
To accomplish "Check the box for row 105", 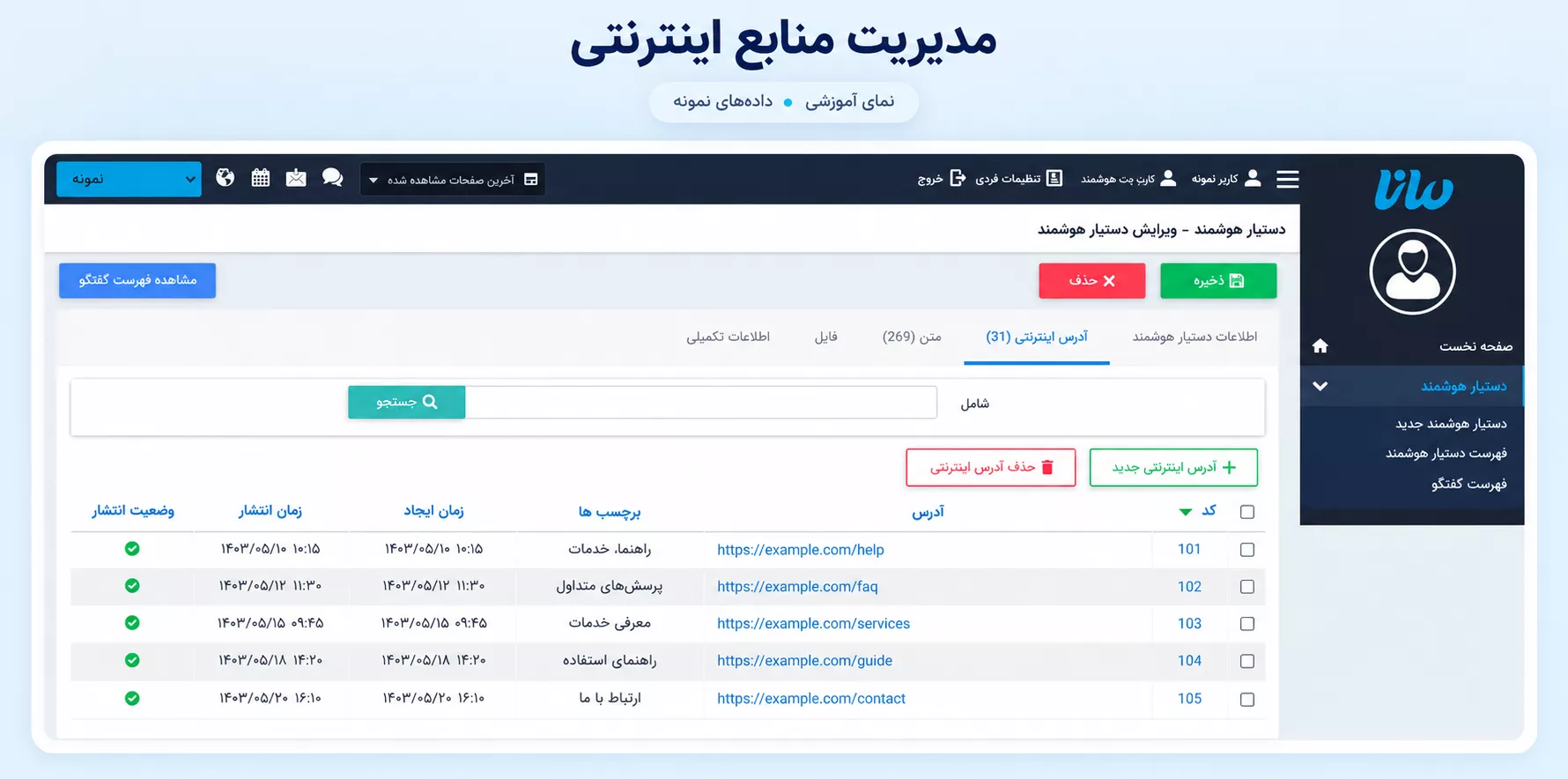I will point(1247,700).
